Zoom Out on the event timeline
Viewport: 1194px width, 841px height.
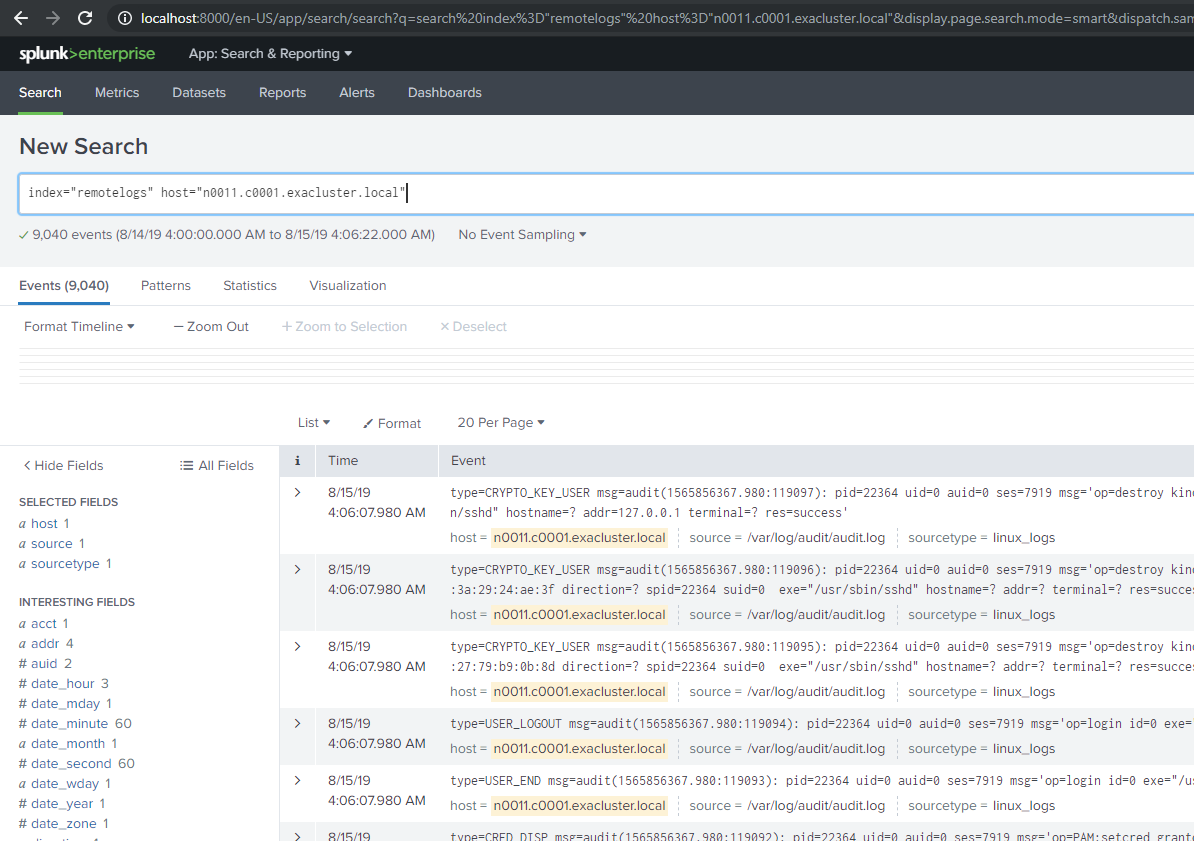pos(210,326)
